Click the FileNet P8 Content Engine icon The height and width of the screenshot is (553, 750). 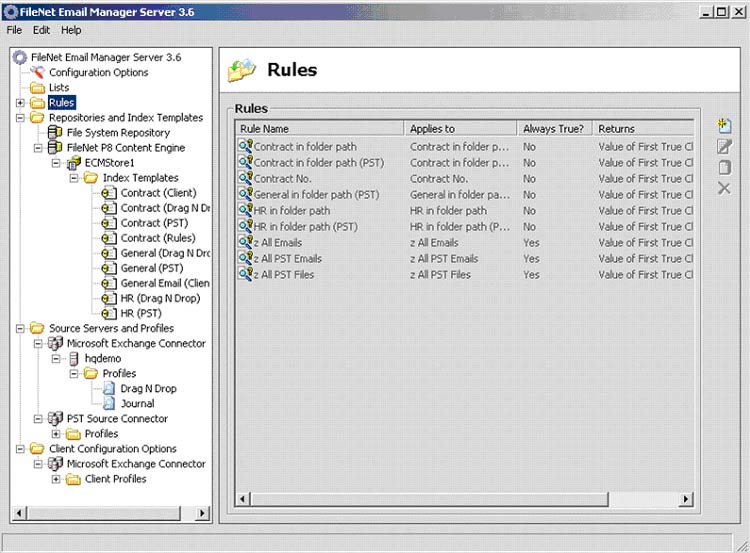point(55,147)
